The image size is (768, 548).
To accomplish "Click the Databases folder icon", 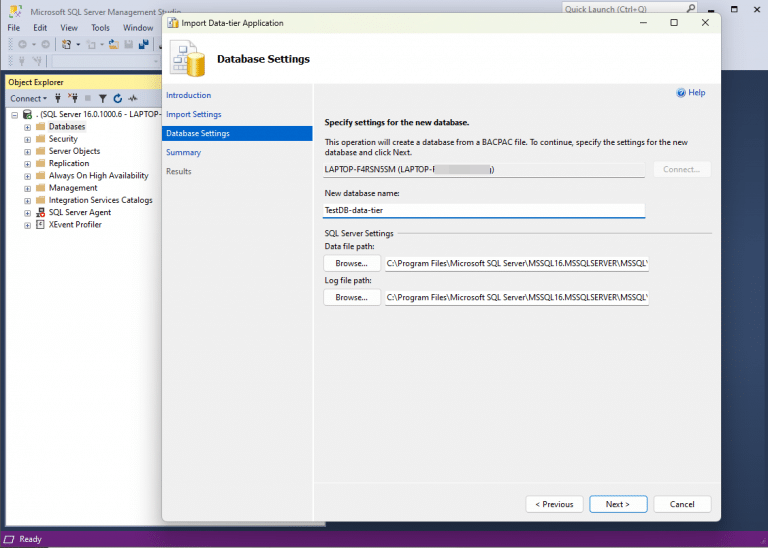I will (x=41, y=126).
